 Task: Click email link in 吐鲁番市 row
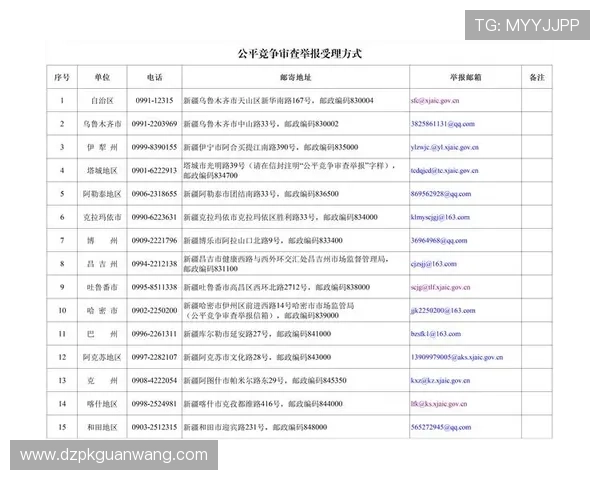(x=440, y=287)
